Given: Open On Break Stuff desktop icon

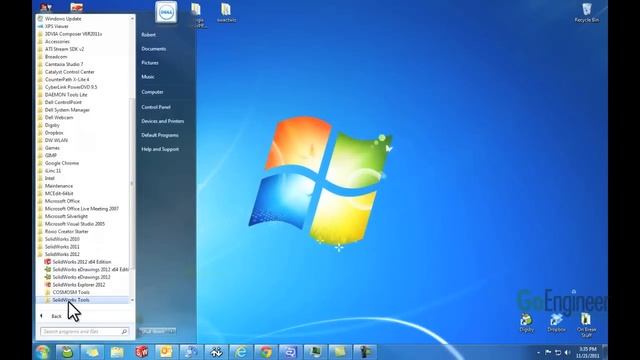Looking at the screenshot, I should click(587, 325).
